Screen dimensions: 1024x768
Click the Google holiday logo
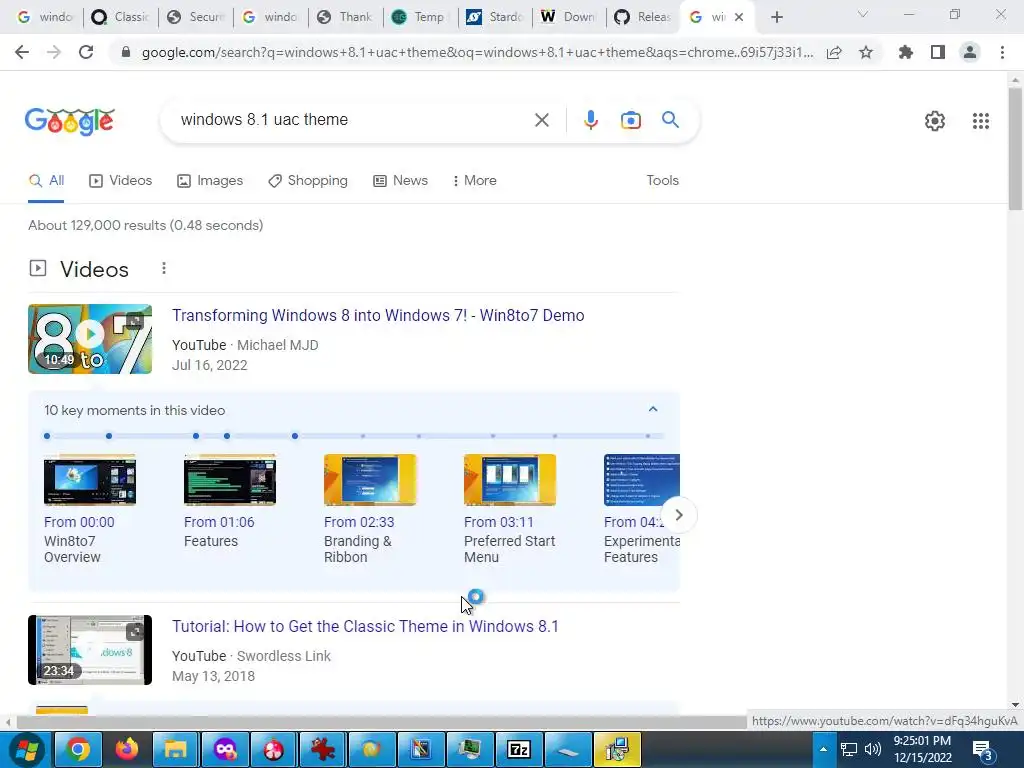tap(70, 121)
